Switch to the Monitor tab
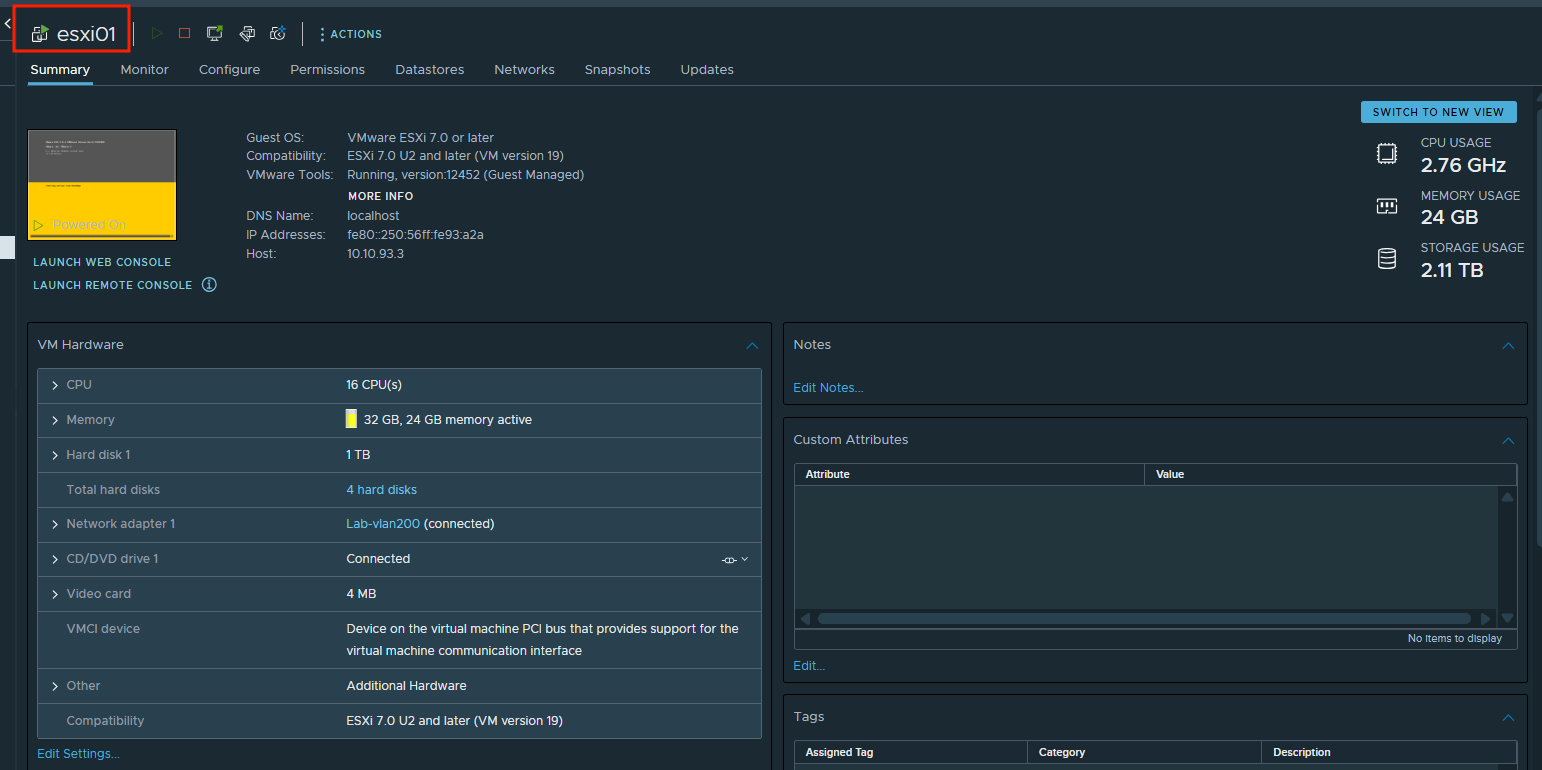 144,70
